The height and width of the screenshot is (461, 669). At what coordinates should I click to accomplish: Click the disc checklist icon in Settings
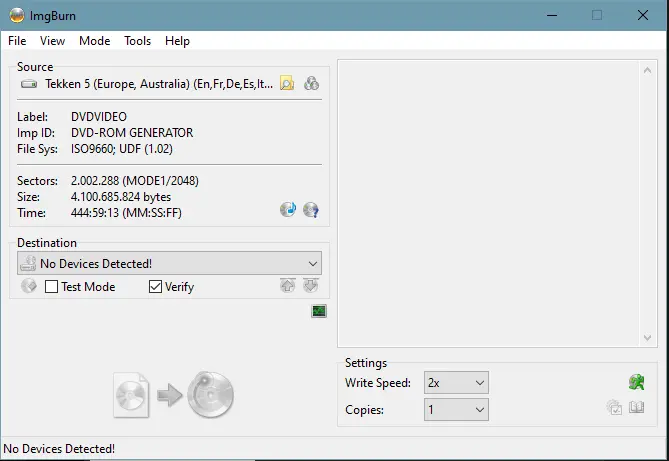coord(614,408)
